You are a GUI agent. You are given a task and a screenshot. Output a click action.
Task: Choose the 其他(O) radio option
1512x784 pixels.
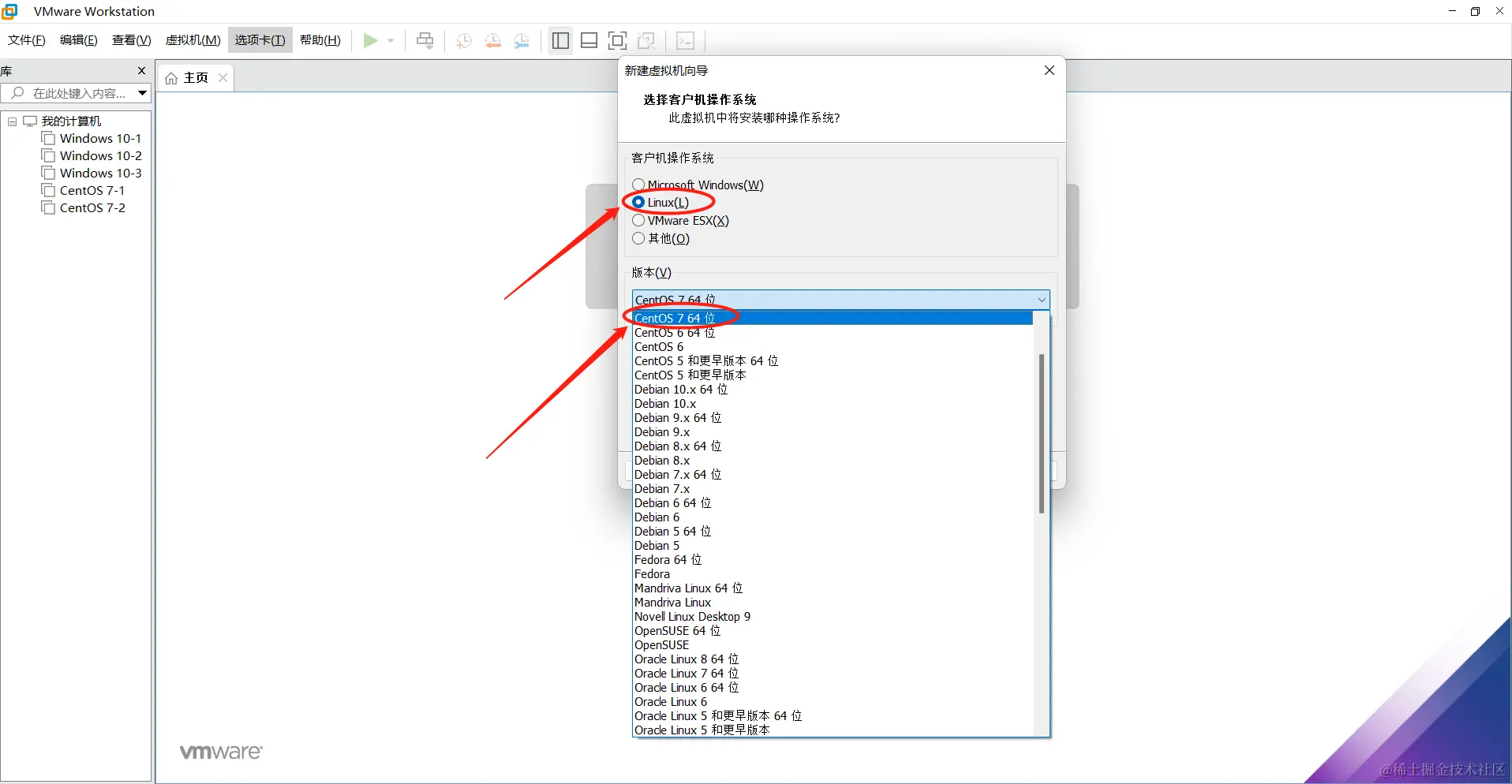point(638,238)
